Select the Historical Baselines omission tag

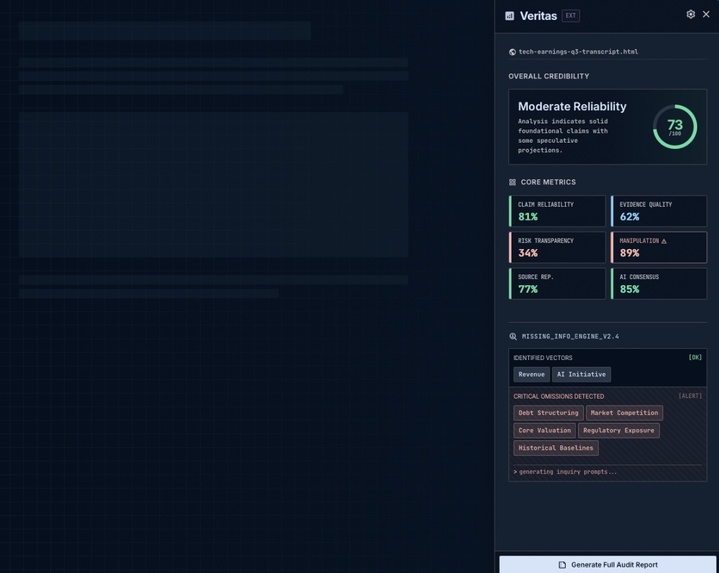556,448
